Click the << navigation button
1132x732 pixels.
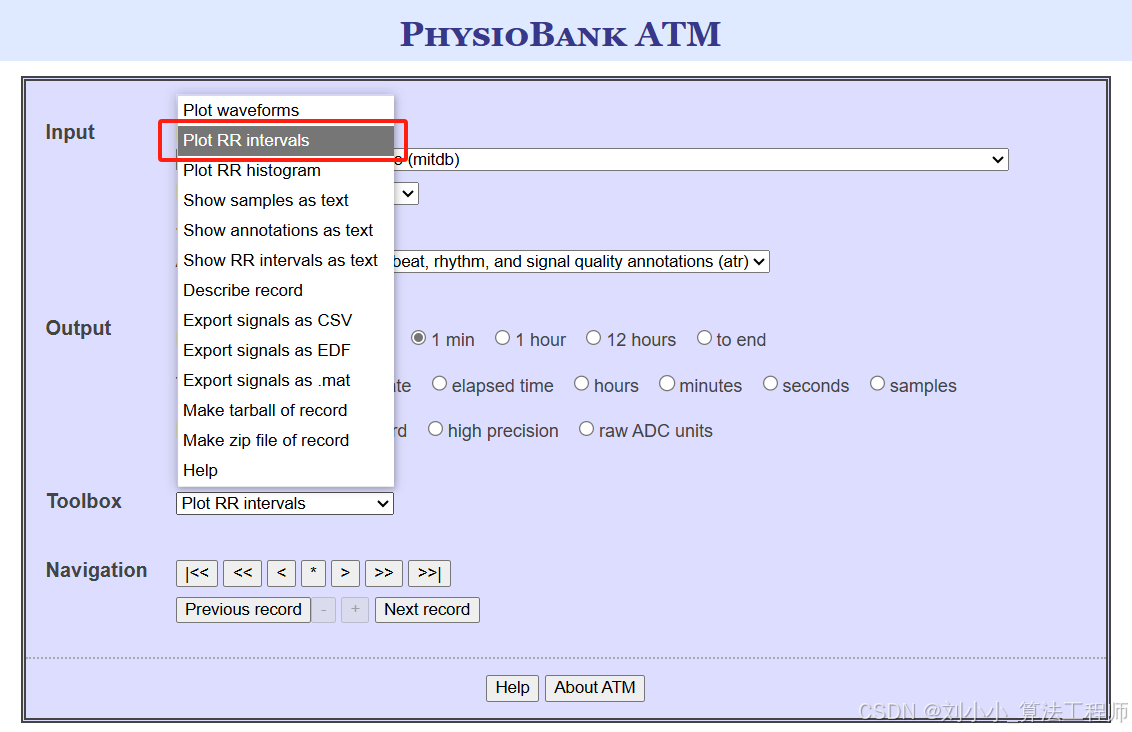click(x=243, y=573)
